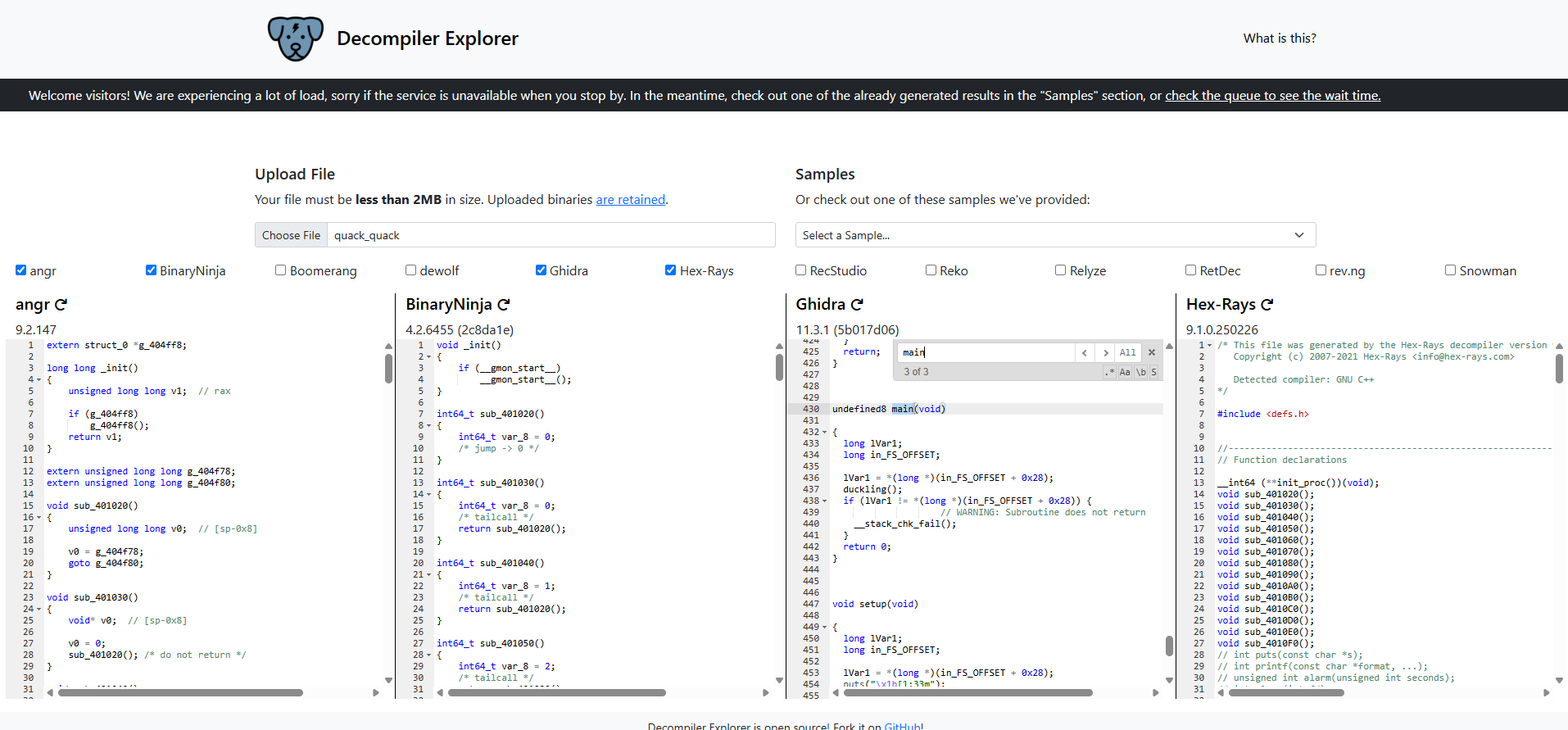Image resolution: width=1568 pixels, height=730 pixels.
Task: Enable the dewolf decompiler checkbox
Action: [x=410, y=270]
